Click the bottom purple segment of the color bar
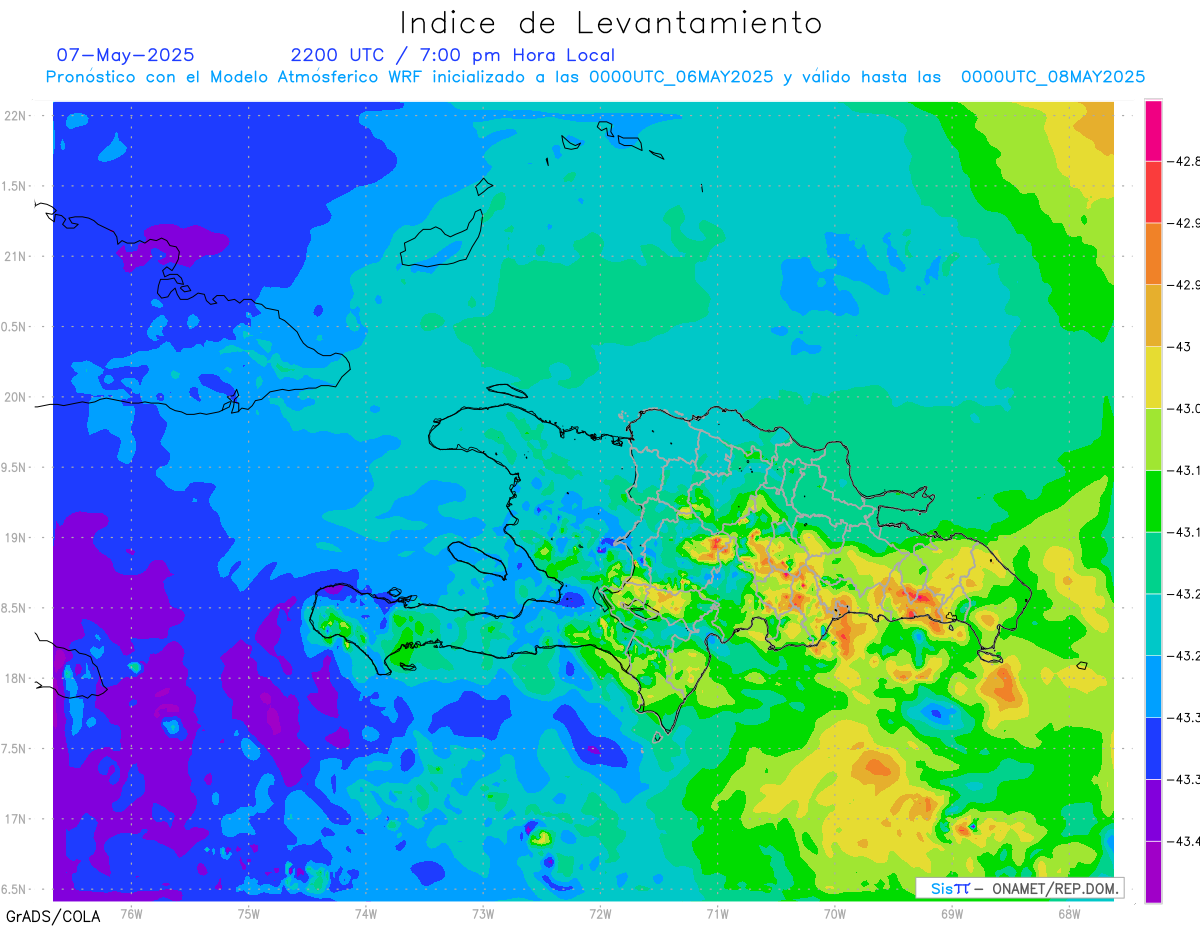This screenshot has width=1200, height=927. point(1153,872)
